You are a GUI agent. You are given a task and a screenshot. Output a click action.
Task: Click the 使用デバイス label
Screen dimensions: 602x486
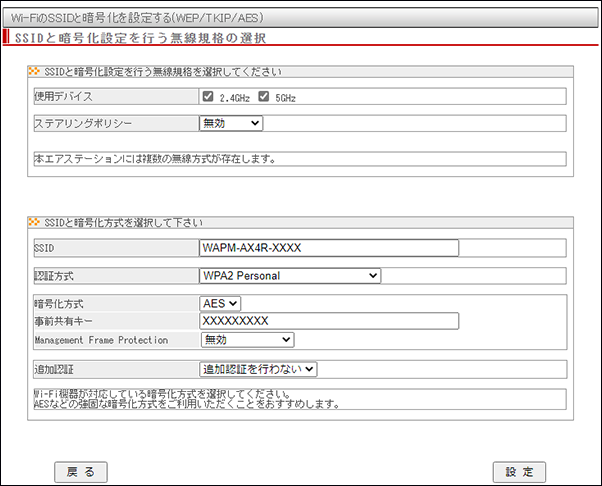click(62, 97)
